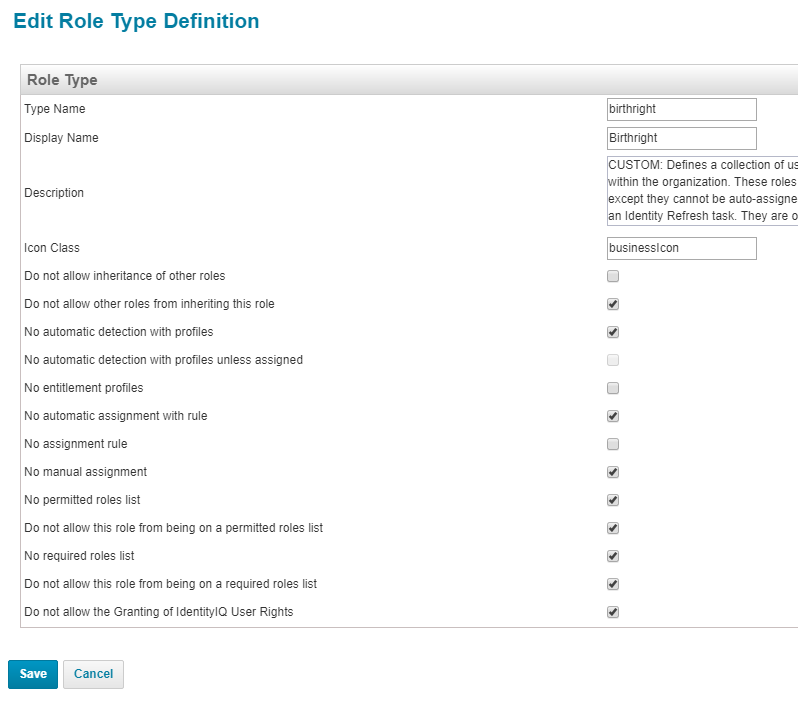
Task: Click the Icon Class input field
Action: [681, 248]
